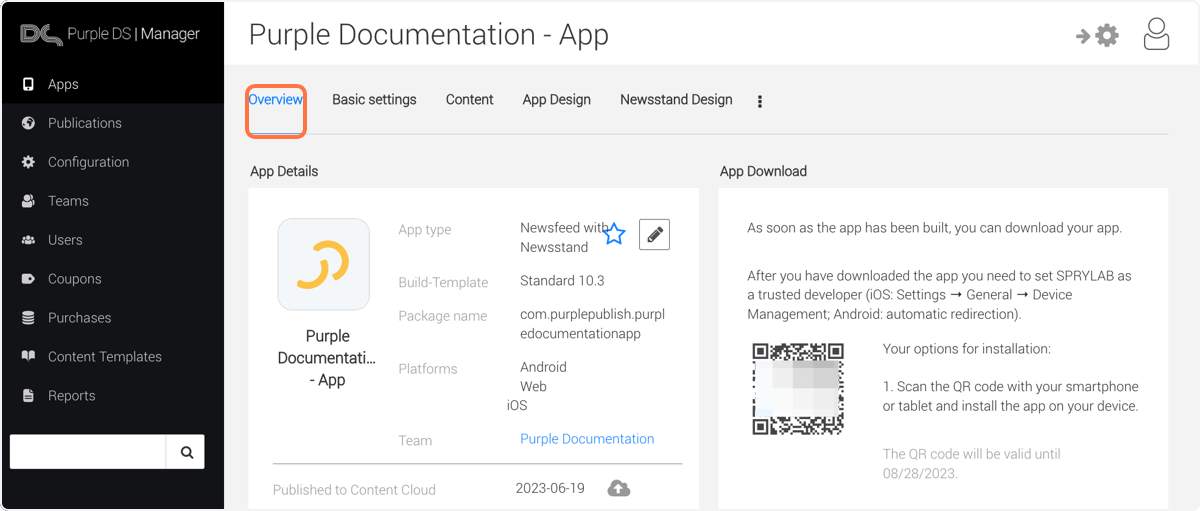The height and width of the screenshot is (511, 1200).
Task: Click the Purple Documentation app icon thumbnail
Action: point(323,264)
